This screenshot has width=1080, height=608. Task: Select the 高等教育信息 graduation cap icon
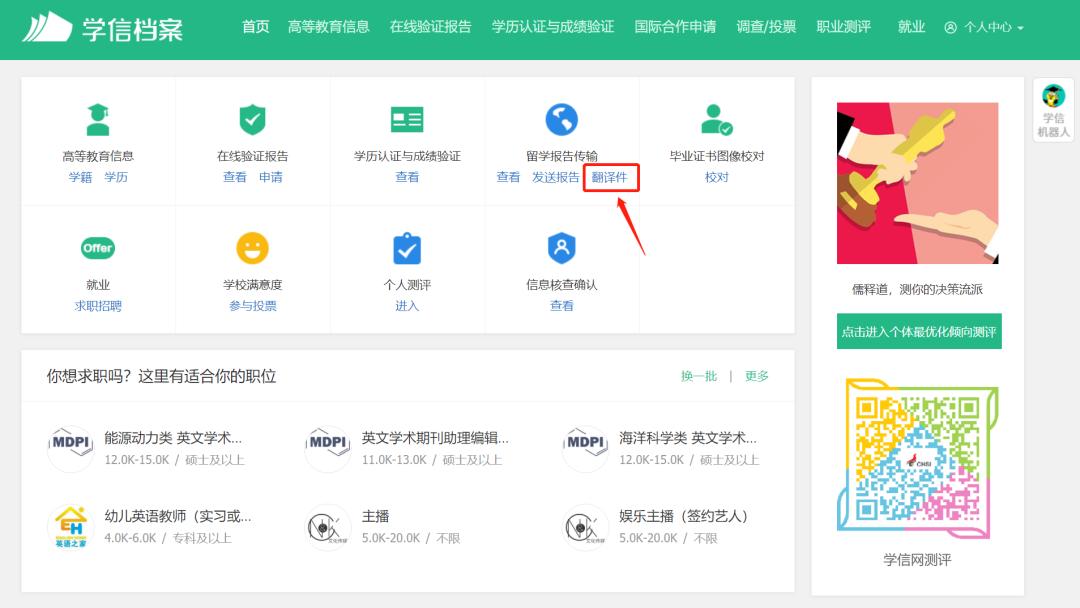point(96,118)
